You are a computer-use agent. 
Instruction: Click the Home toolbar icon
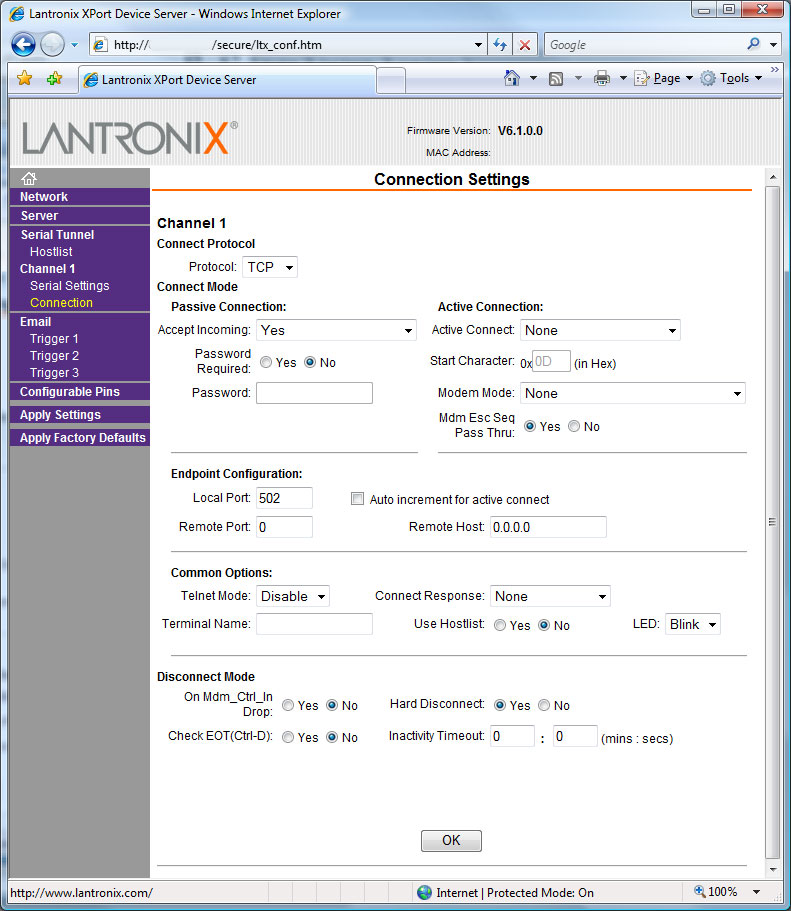[x=511, y=78]
